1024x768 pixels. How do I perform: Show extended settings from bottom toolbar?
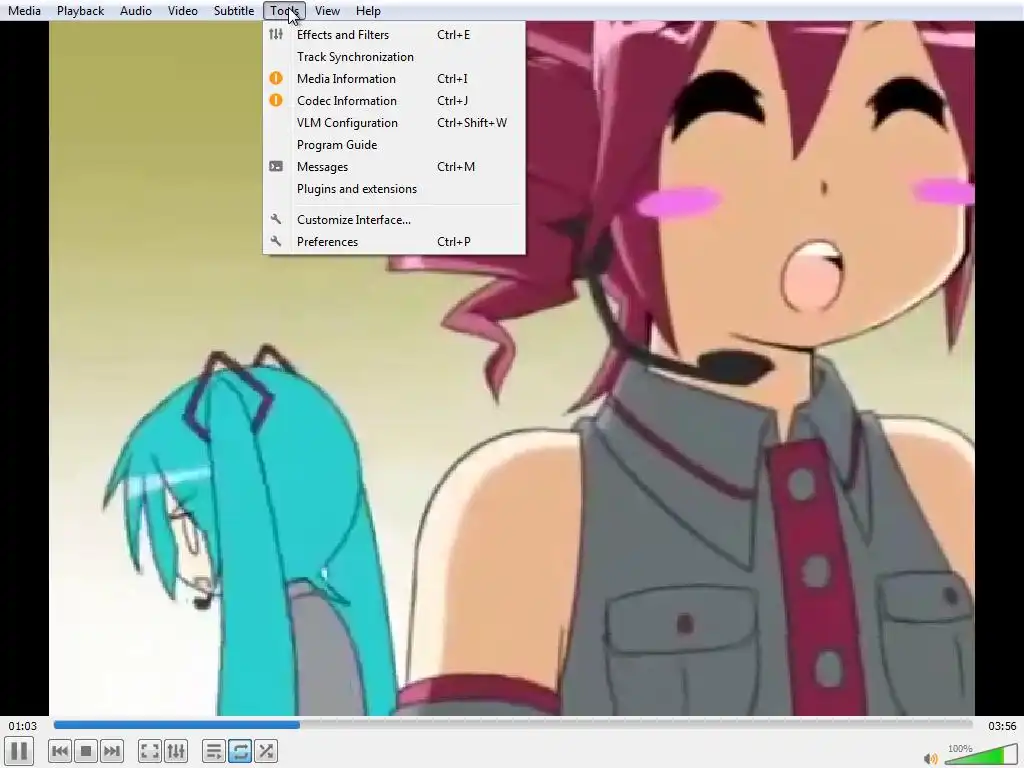click(x=176, y=751)
